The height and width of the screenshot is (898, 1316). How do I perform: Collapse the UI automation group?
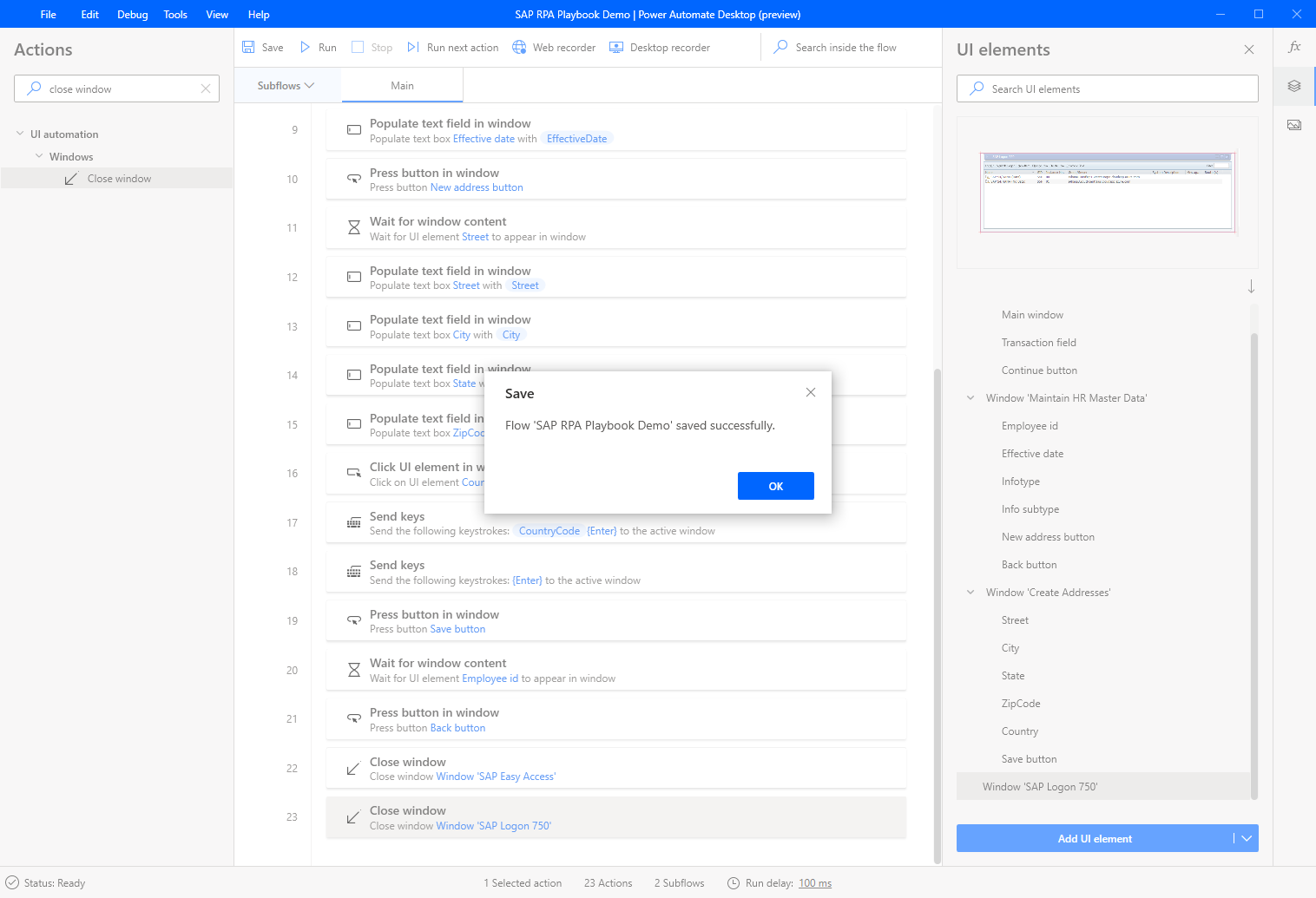click(x=20, y=134)
